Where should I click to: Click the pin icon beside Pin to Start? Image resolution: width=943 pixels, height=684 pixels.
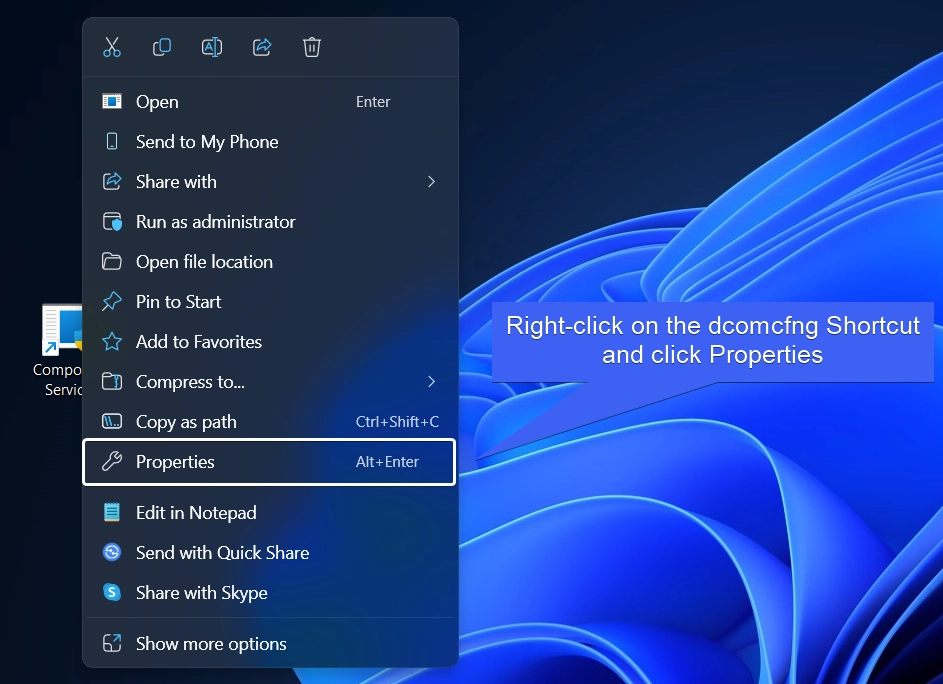pos(112,301)
